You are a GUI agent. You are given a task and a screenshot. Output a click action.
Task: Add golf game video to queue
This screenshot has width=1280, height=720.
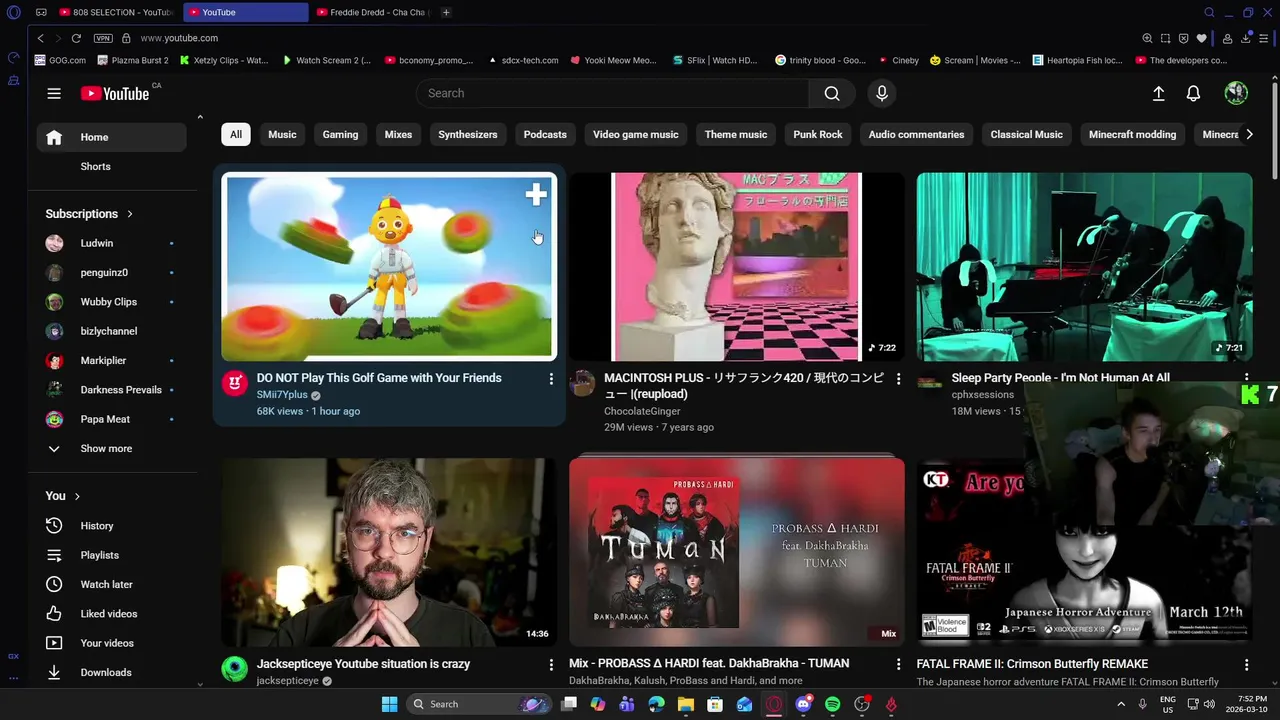(536, 194)
